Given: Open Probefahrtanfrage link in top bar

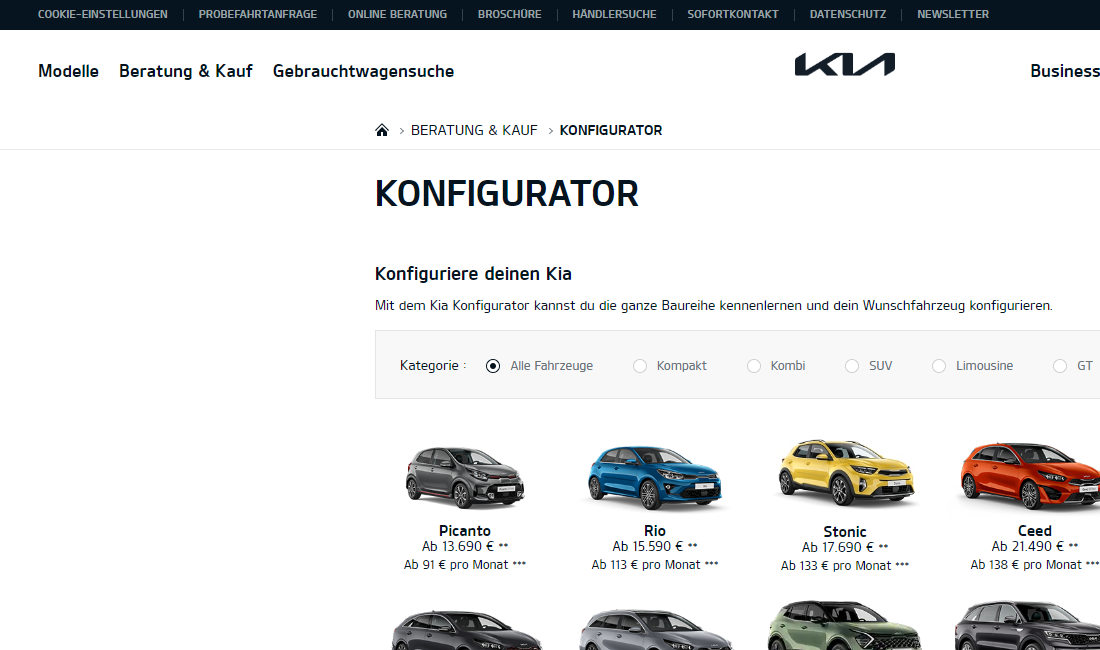Looking at the screenshot, I should tap(257, 14).
